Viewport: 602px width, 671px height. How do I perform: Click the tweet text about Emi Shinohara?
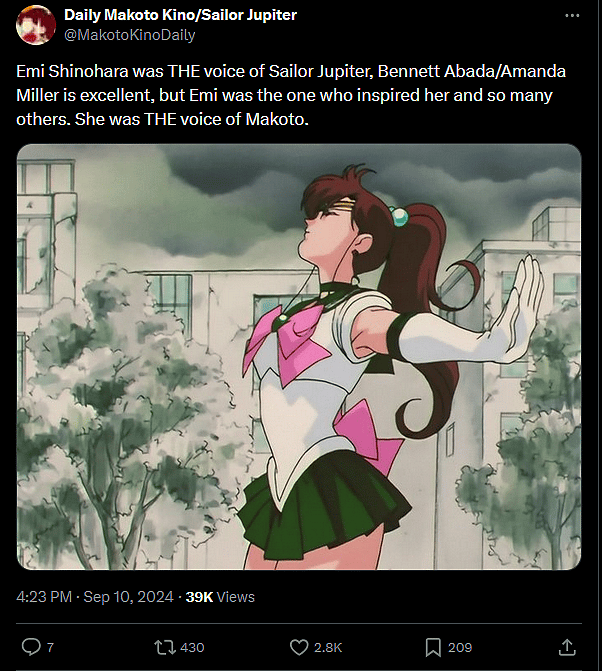[x=291, y=95]
